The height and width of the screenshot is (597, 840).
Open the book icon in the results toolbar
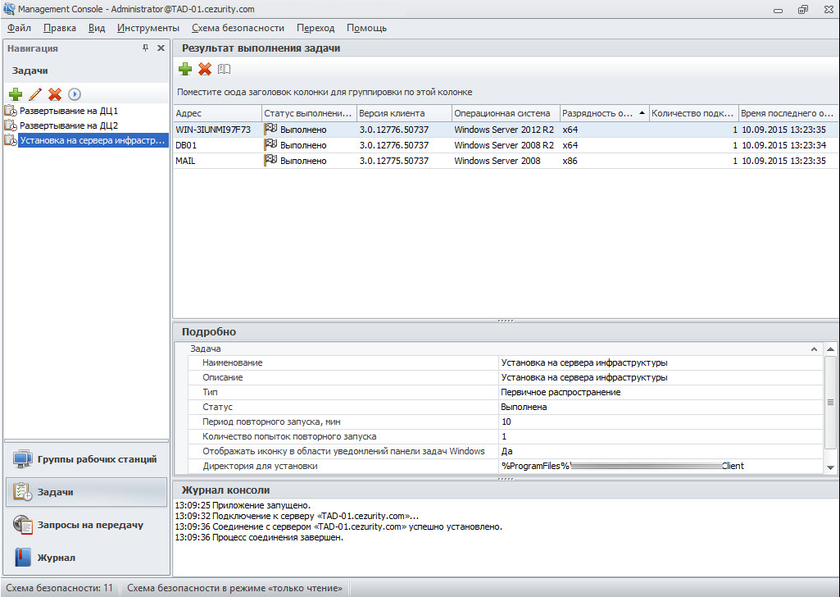click(x=225, y=69)
